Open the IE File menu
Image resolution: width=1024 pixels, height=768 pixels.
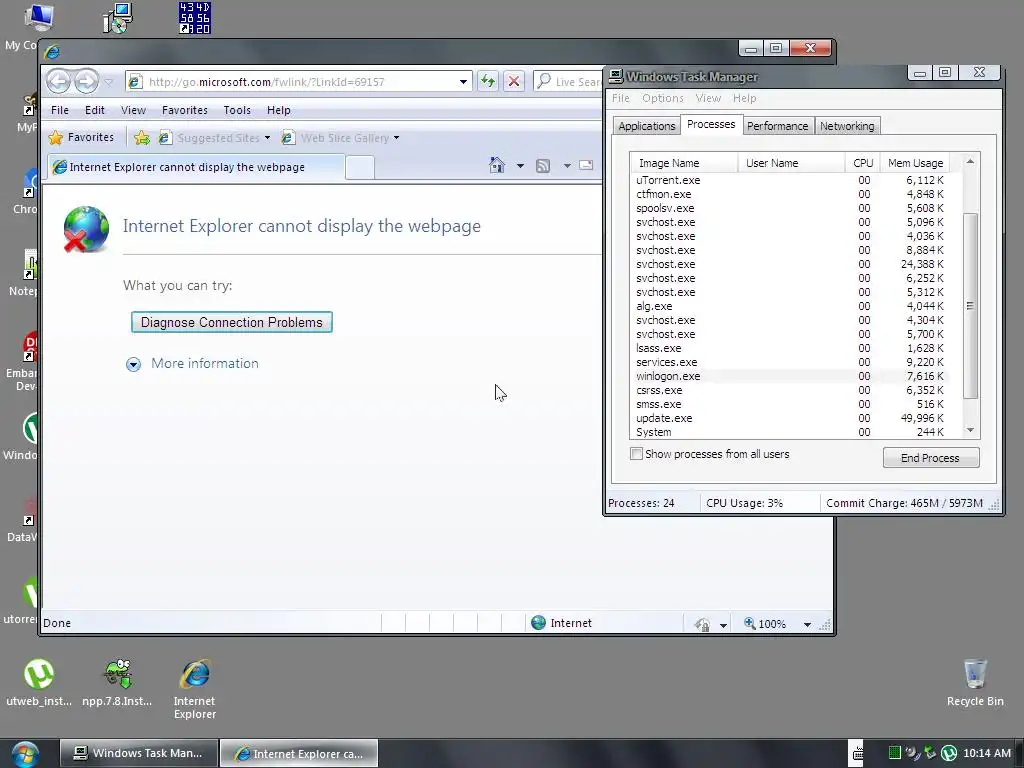coord(59,110)
